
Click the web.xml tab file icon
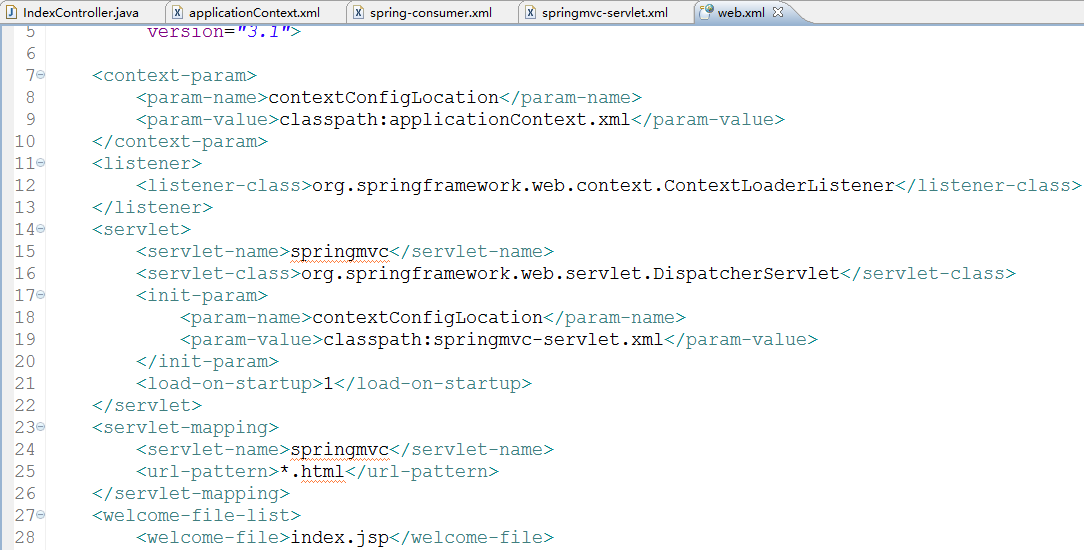pos(706,12)
